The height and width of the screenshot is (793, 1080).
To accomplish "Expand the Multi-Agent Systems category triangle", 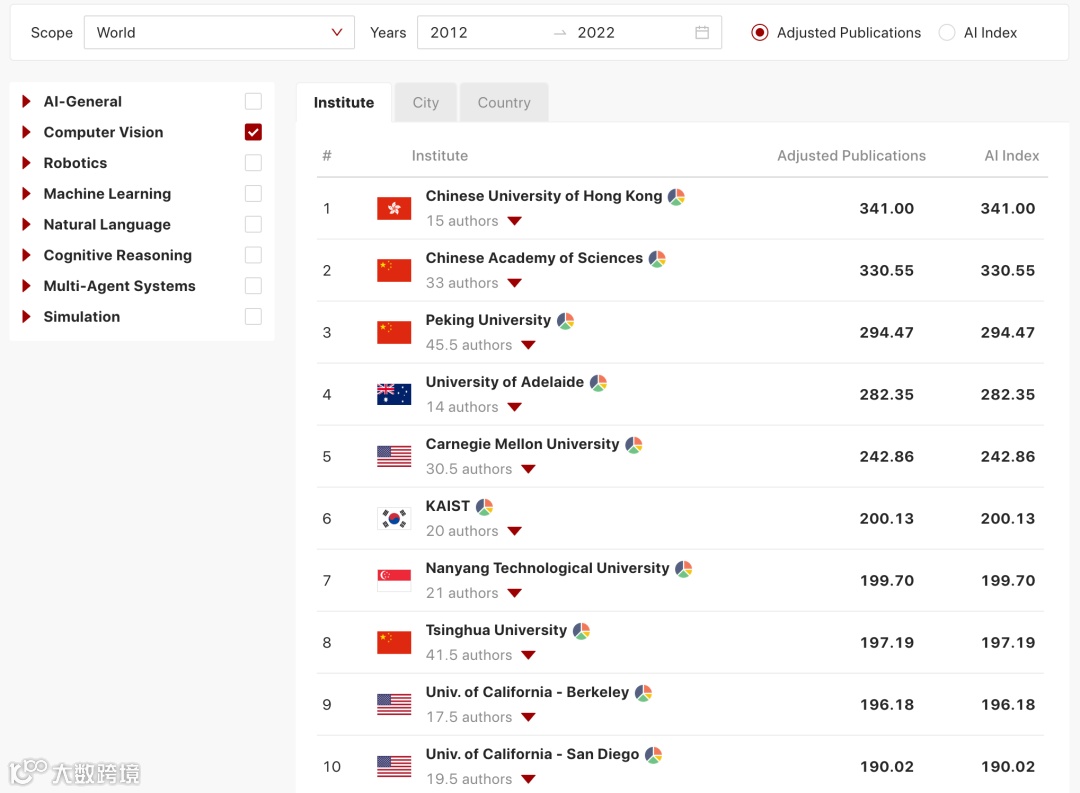I will coord(26,286).
